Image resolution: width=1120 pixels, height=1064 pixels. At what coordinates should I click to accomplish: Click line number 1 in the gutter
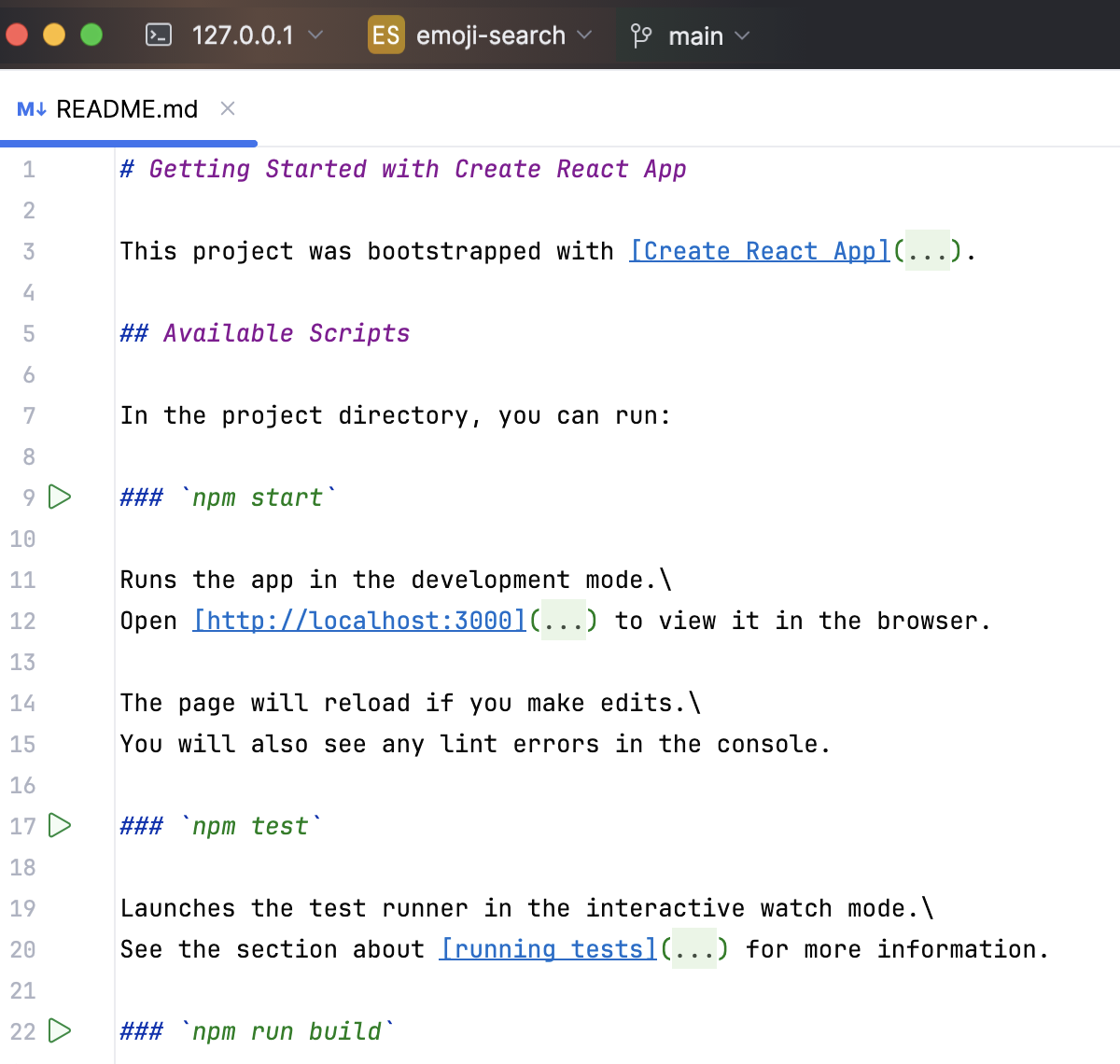tap(29, 169)
